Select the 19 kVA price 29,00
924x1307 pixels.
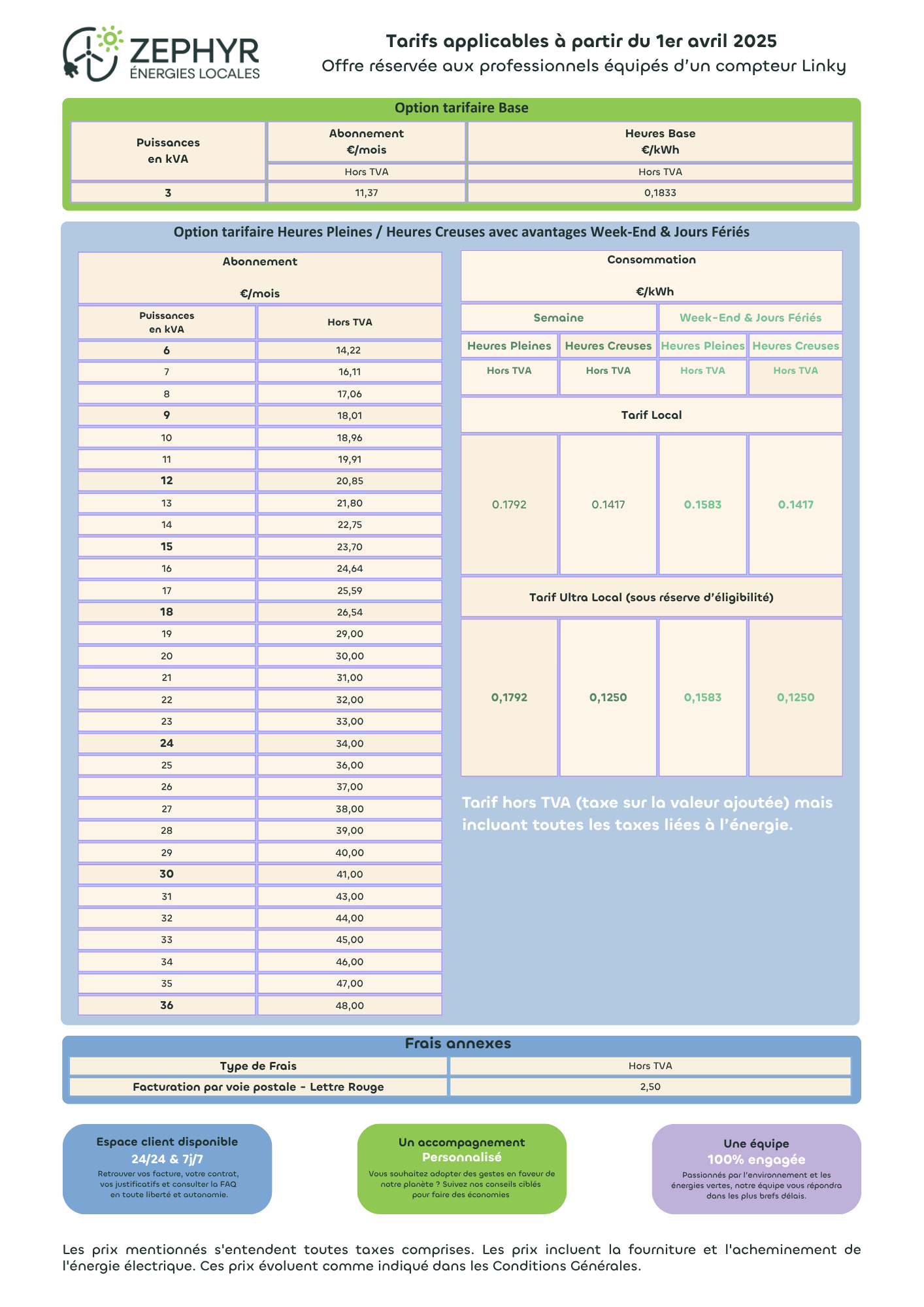click(350, 634)
